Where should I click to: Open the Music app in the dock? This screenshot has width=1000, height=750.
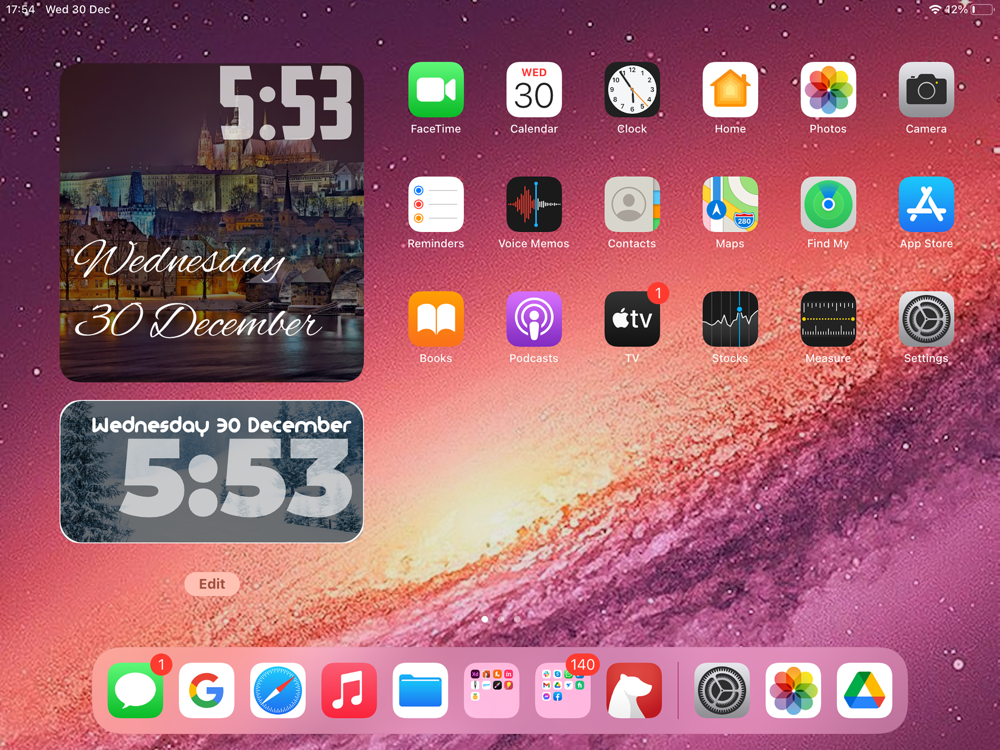[349, 691]
